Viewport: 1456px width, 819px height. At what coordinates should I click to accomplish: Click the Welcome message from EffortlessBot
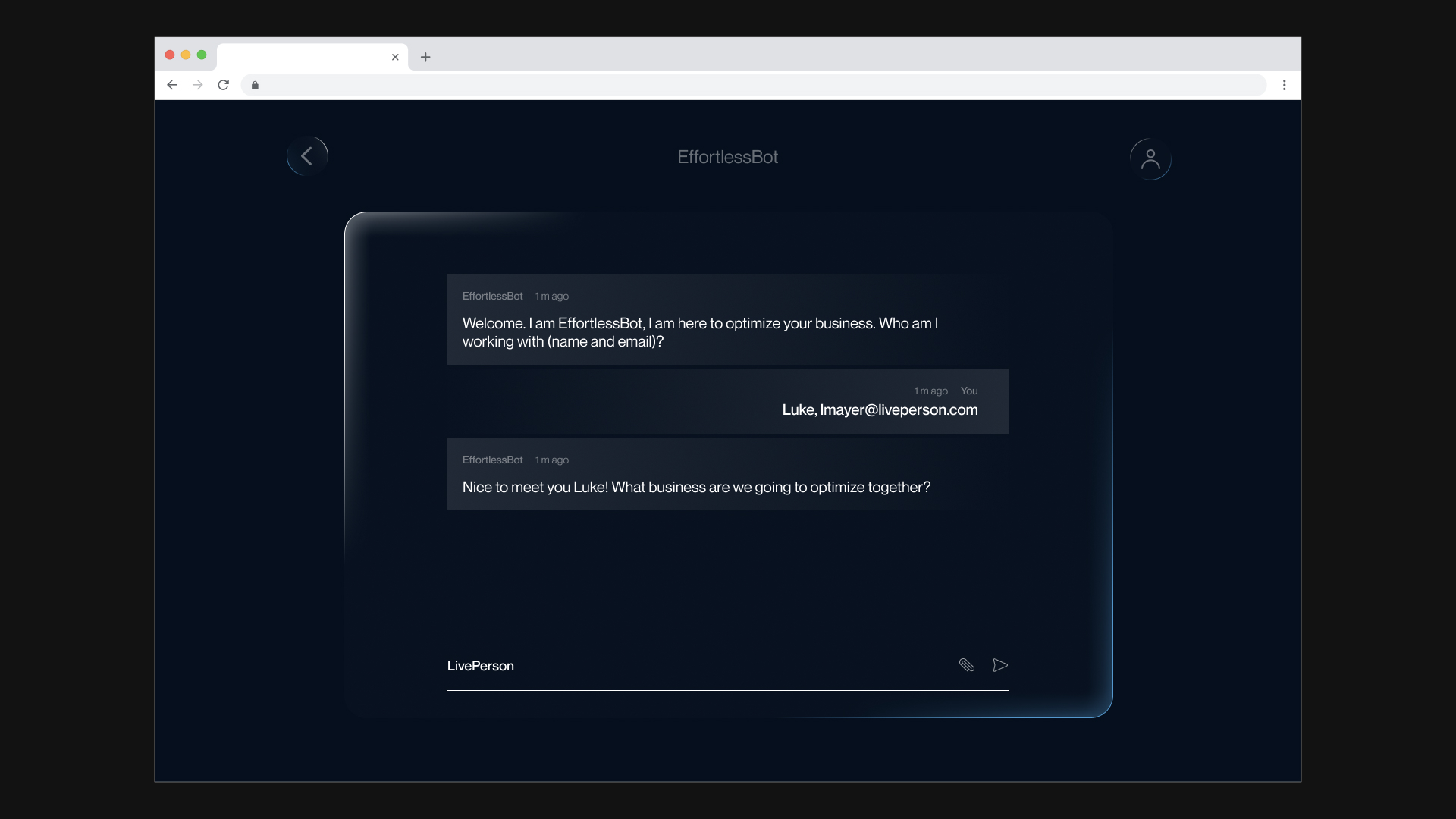click(700, 332)
